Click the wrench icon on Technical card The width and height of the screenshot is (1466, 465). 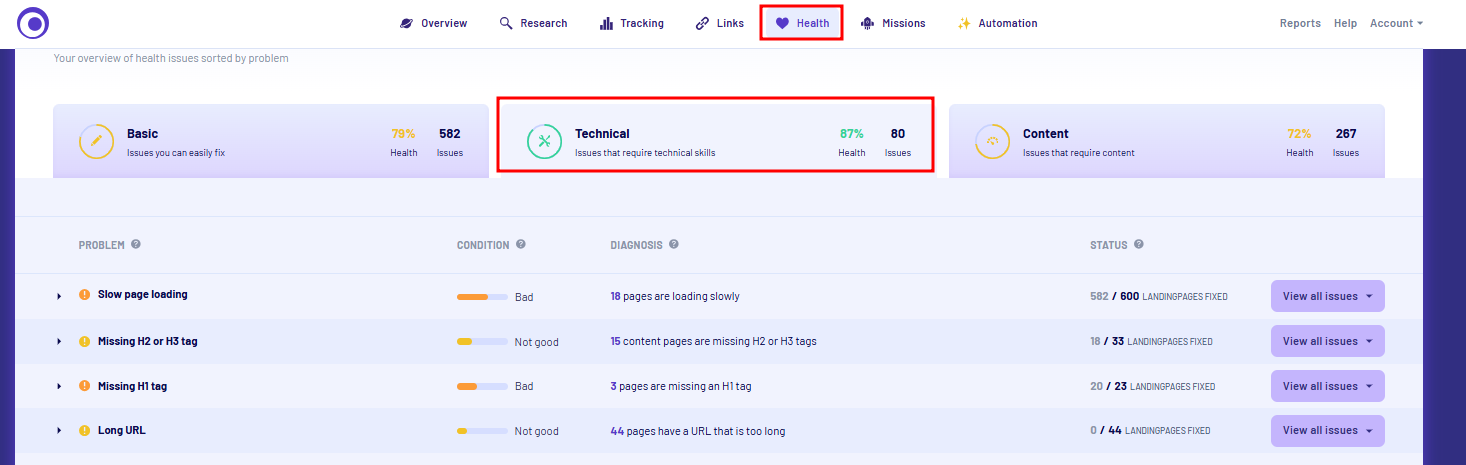(544, 141)
